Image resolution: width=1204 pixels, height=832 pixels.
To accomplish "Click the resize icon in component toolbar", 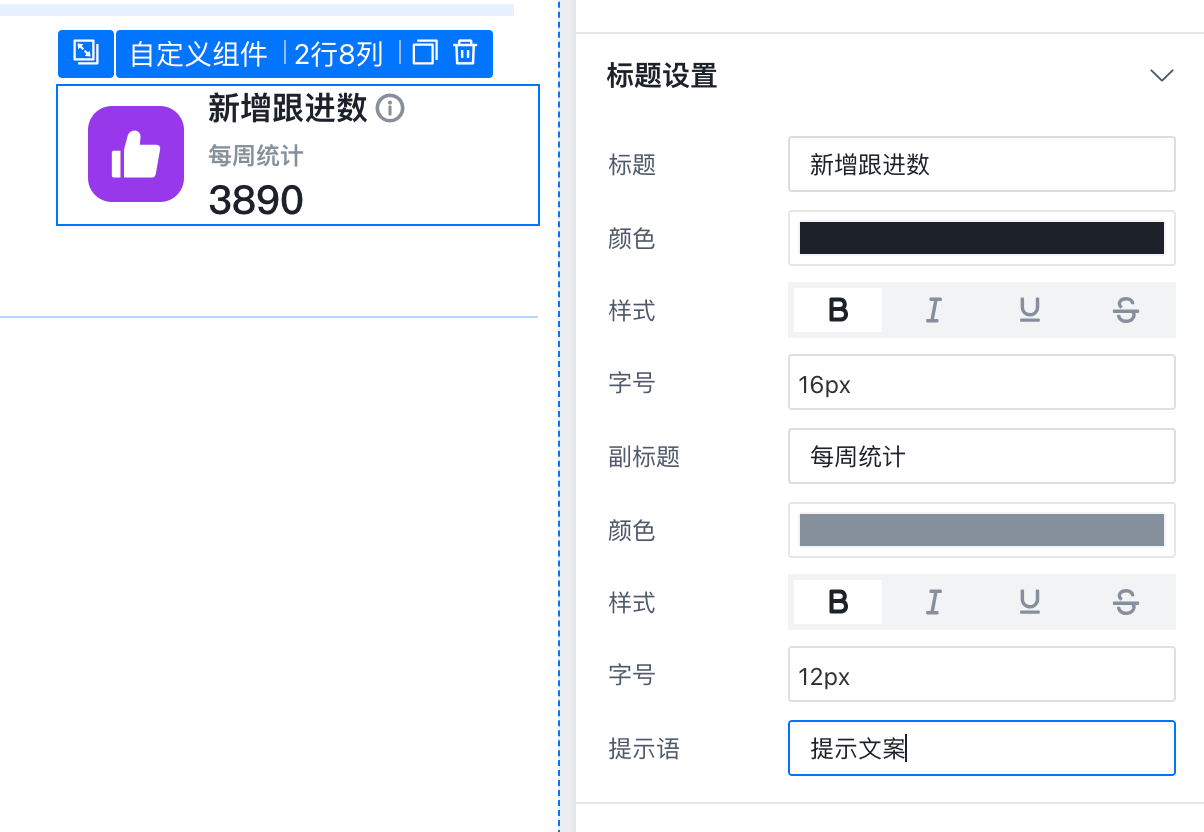I will click(86, 53).
